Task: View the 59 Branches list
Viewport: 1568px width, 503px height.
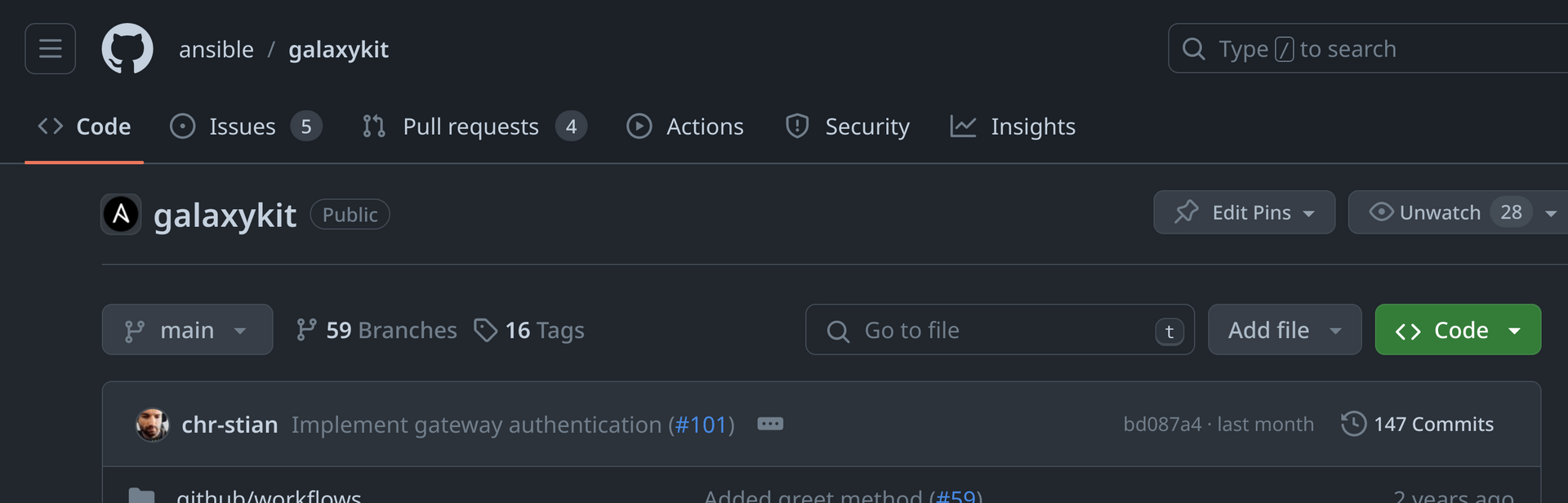Action: point(376,330)
